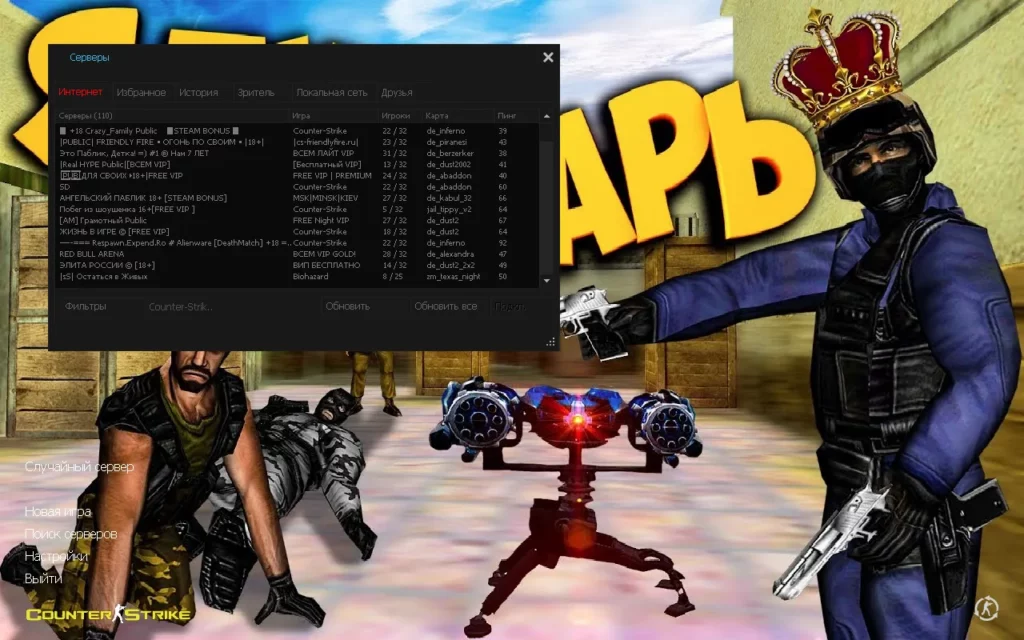Image resolution: width=1024 pixels, height=640 pixels.
Task: Click the scroll down arrow in server list
Action: pos(547,280)
